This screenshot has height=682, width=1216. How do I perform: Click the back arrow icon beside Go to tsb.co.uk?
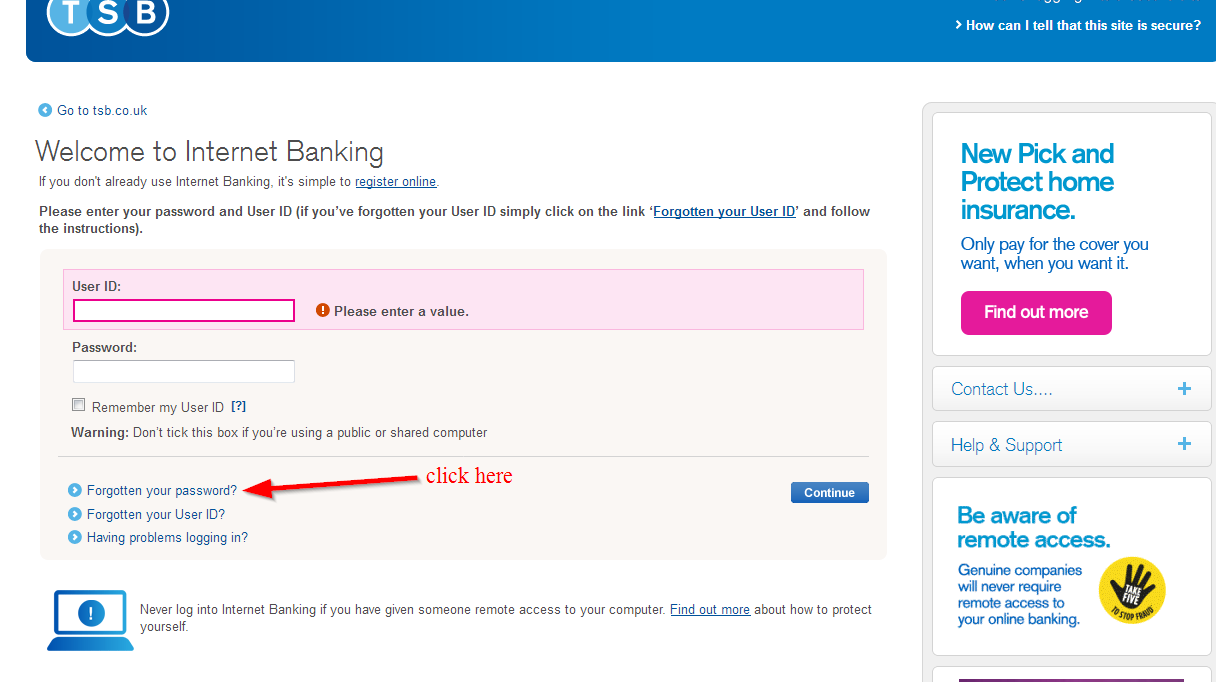click(x=45, y=110)
